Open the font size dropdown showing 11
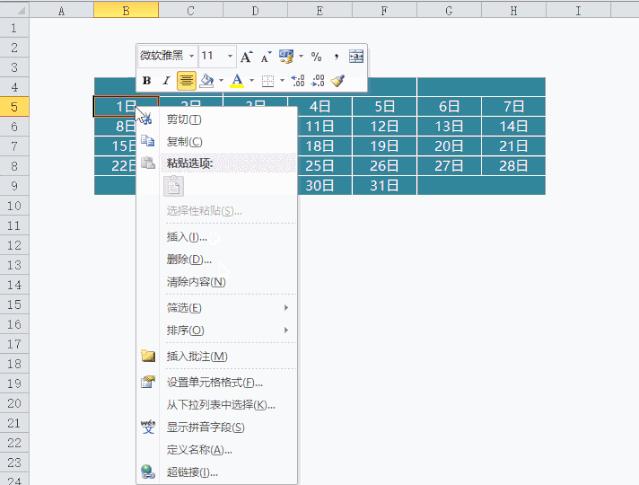 (230, 56)
